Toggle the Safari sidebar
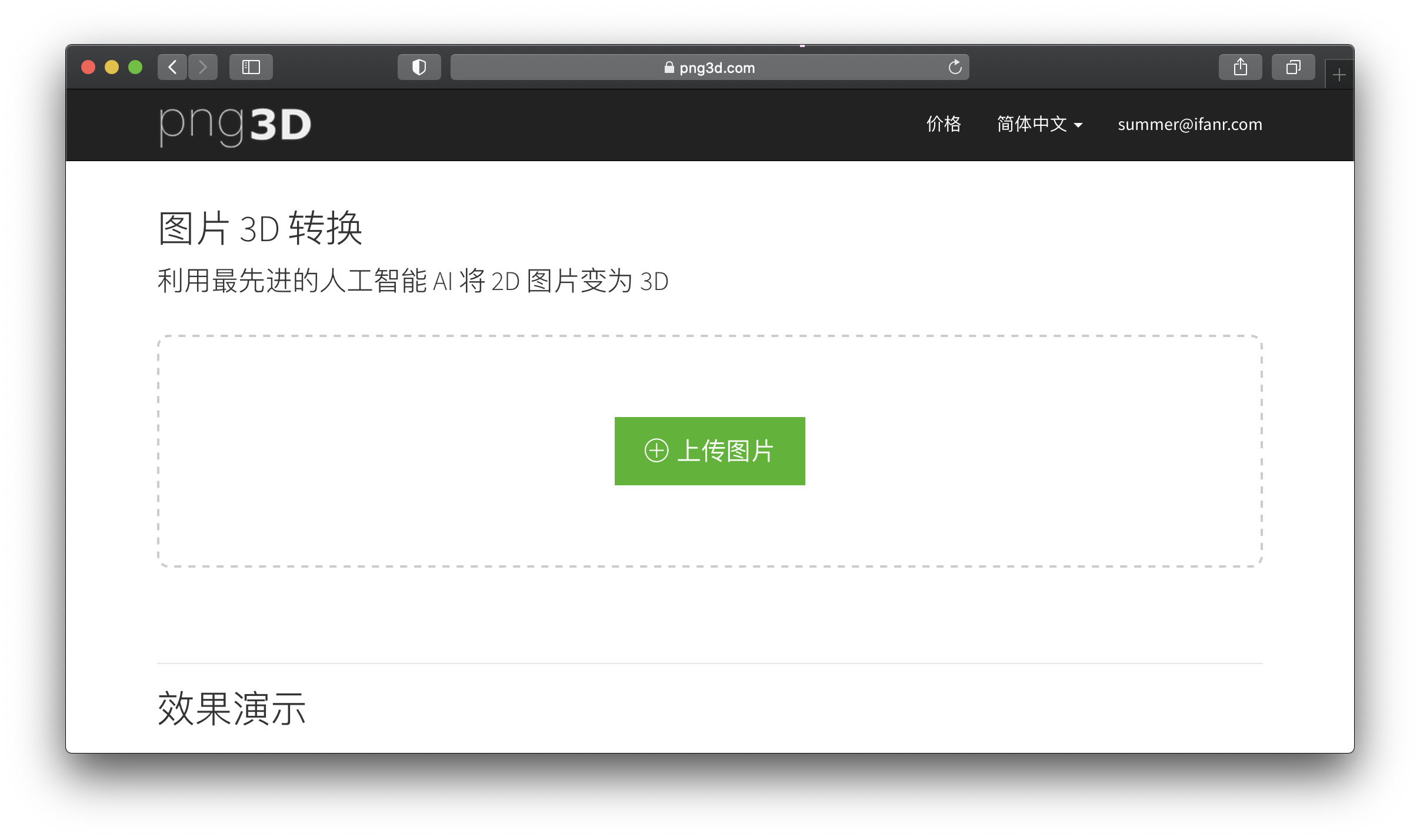Image resolution: width=1420 pixels, height=840 pixels. (x=251, y=67)
